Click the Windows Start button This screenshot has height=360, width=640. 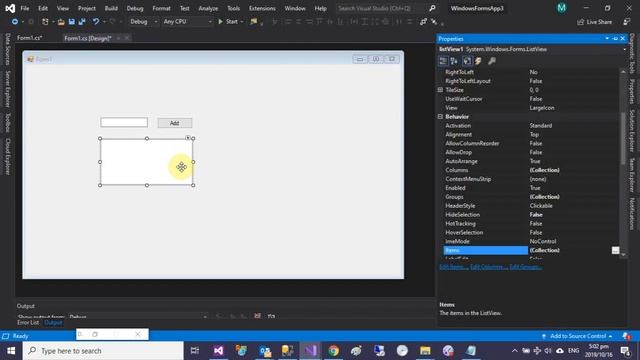(11, 351)
